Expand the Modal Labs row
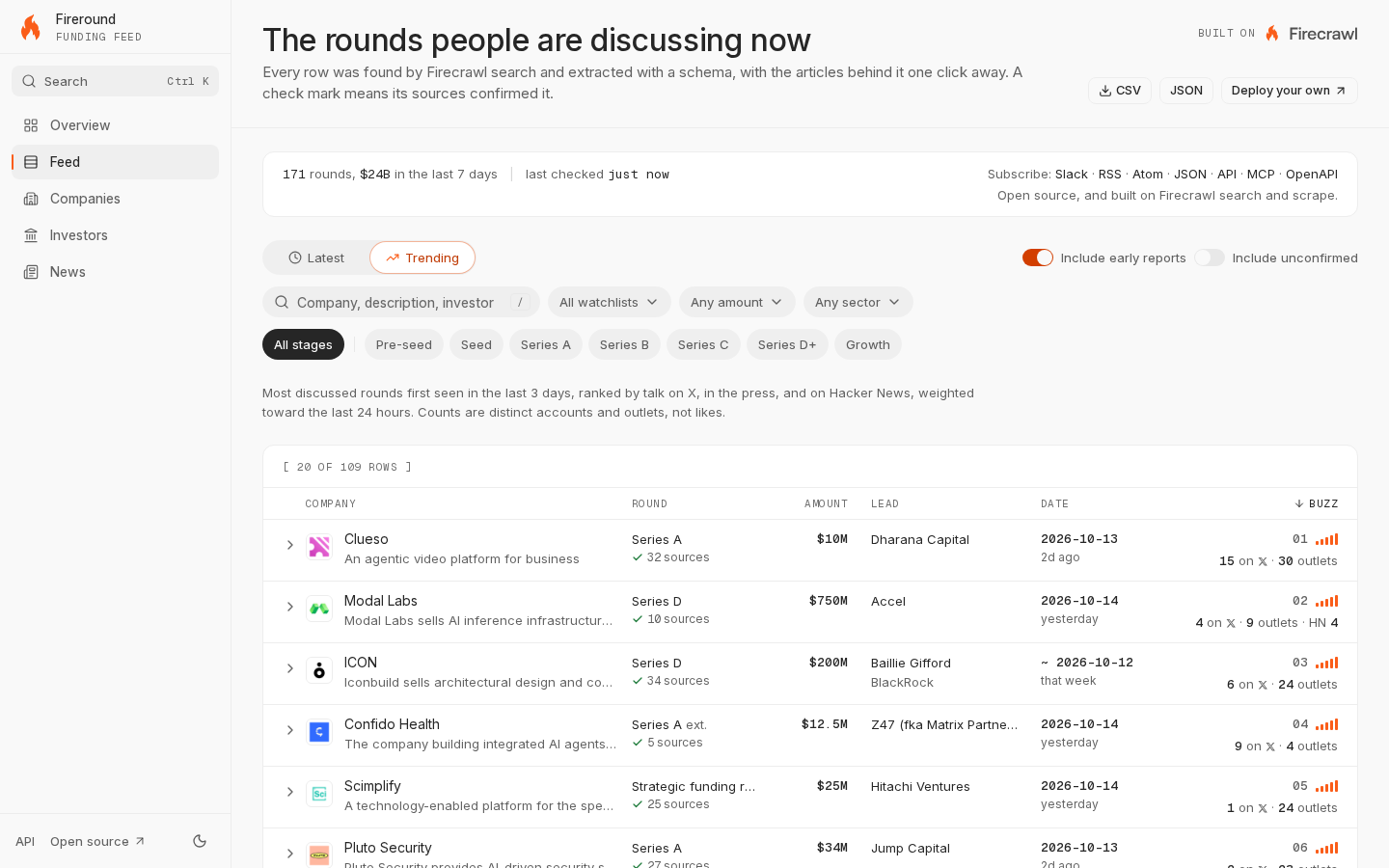 coord(289,607)
